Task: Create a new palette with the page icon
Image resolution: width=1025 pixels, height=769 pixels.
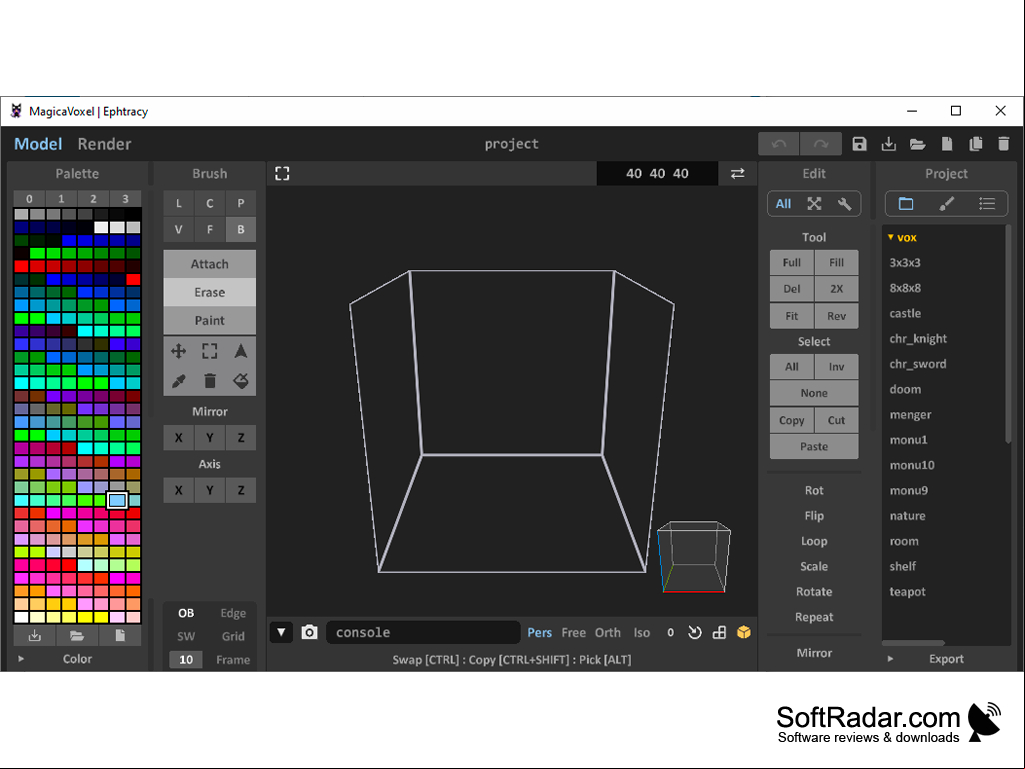Action: click(120, 636)
